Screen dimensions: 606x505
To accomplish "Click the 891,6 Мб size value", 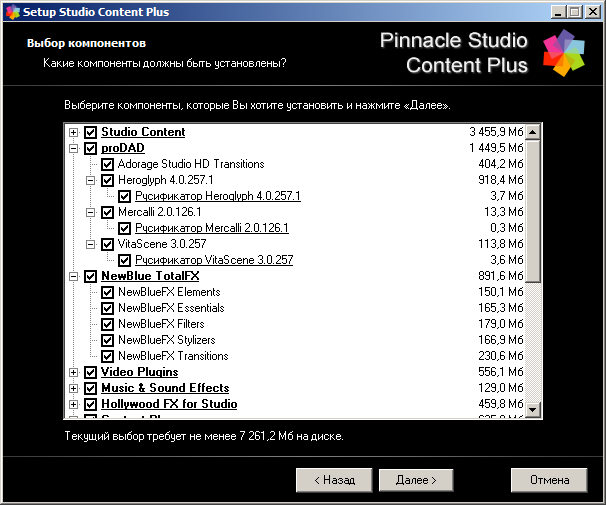I will [x=500, y=276].
